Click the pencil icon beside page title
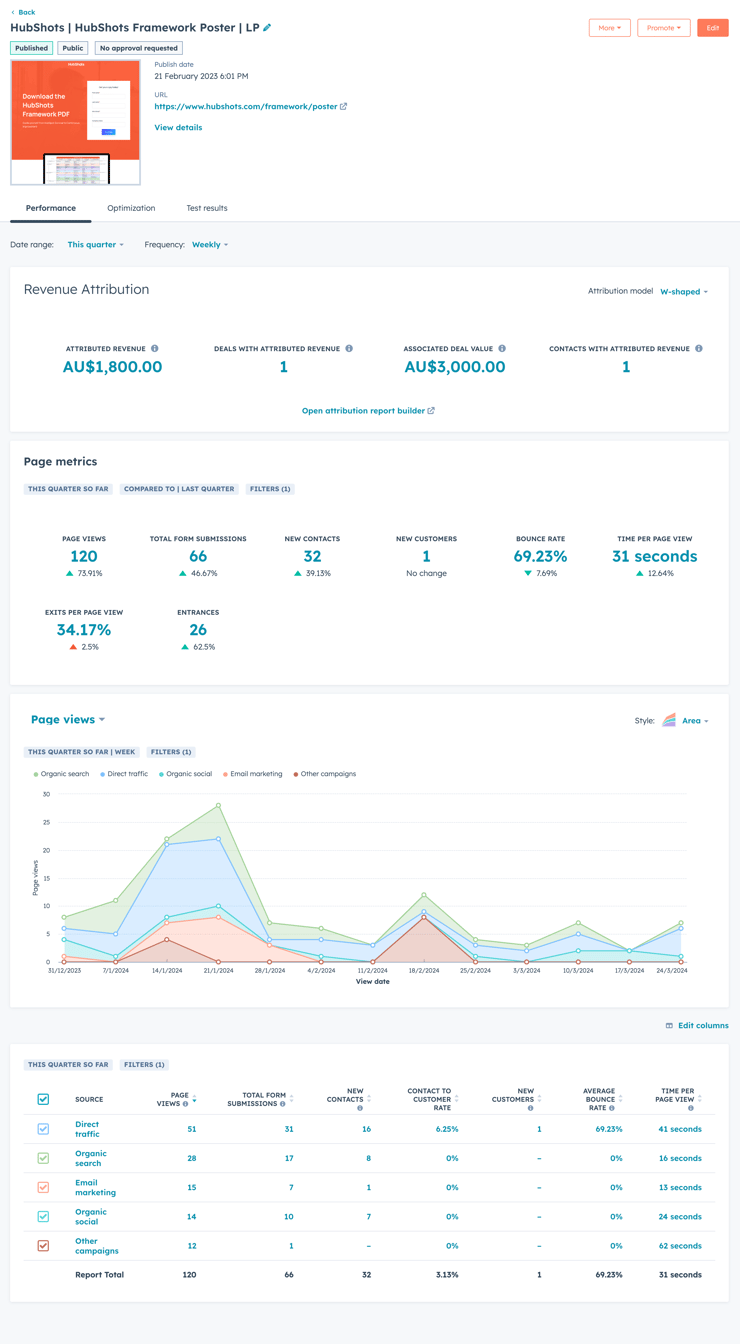The image size is (740, 1344). point(267,28)
